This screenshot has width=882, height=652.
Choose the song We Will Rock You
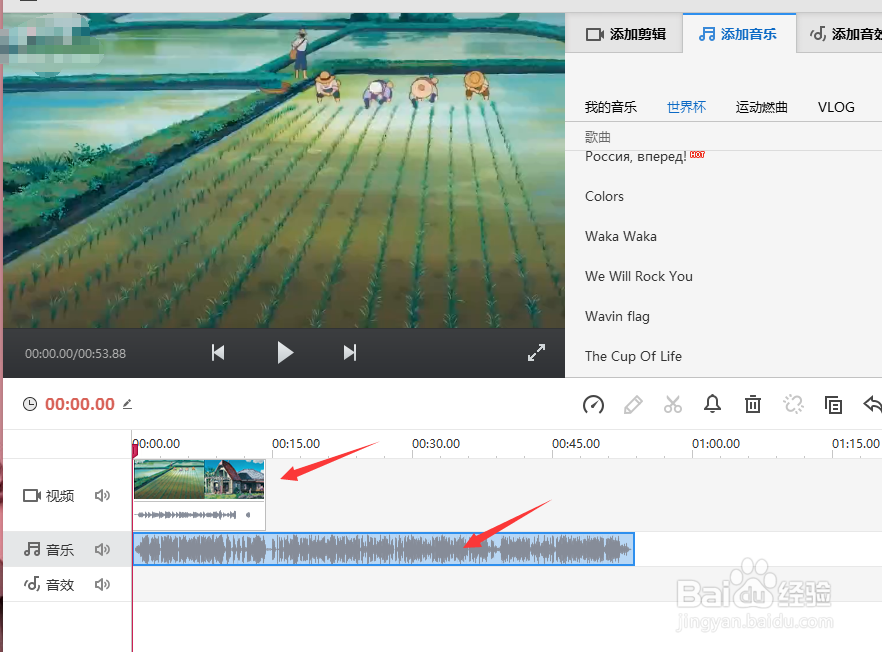click(638, 276)
